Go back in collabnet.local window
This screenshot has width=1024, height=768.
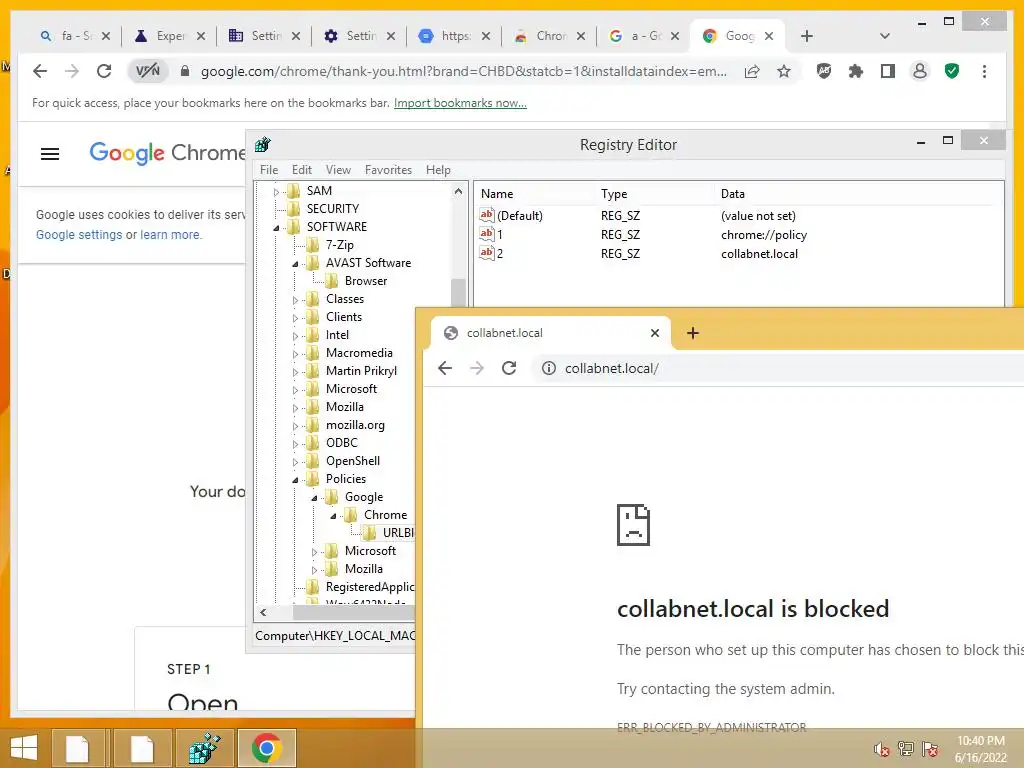point(445,368)
